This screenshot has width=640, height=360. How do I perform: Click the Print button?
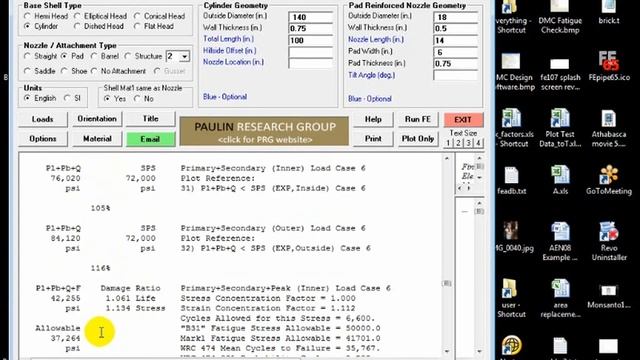373,139
